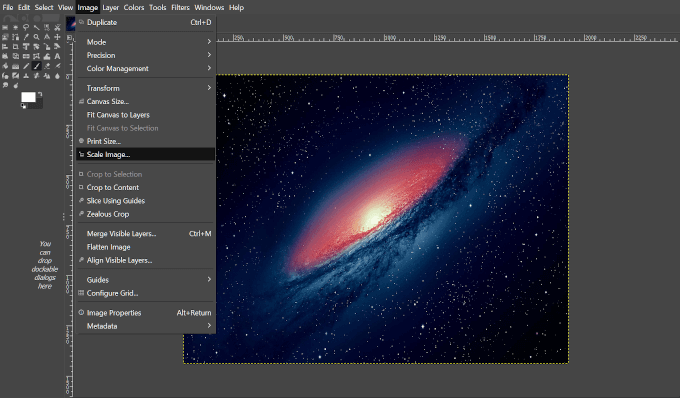
Task: Select the Scissors Select tool
Action: 57,27
